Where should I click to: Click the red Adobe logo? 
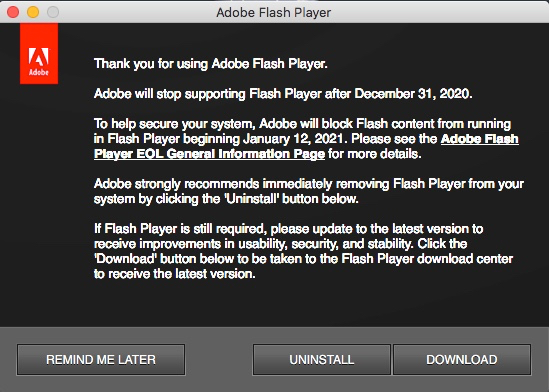(39, 54)
